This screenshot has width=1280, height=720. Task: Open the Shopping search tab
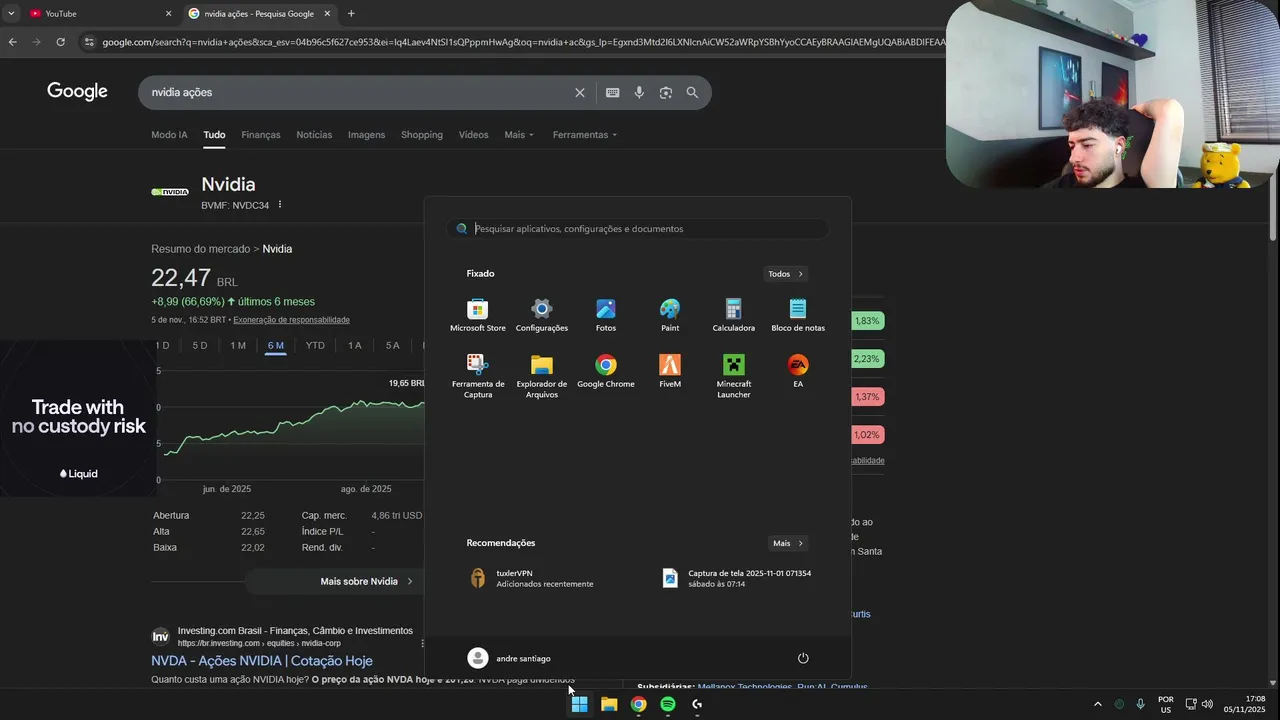[422, 135]
